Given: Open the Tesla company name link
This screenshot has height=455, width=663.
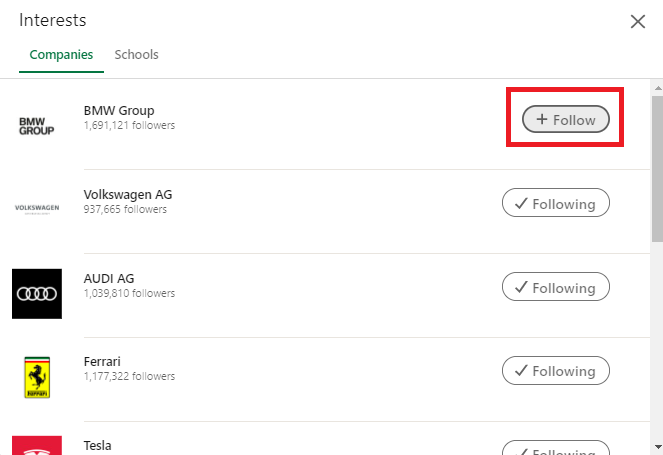Looking at the screenshot, I should (98, 446).
